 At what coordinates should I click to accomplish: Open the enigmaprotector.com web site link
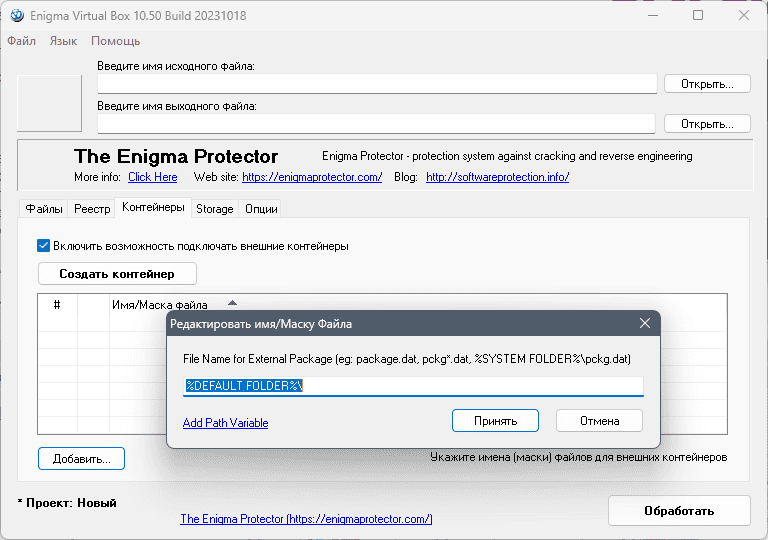(312, 177)
